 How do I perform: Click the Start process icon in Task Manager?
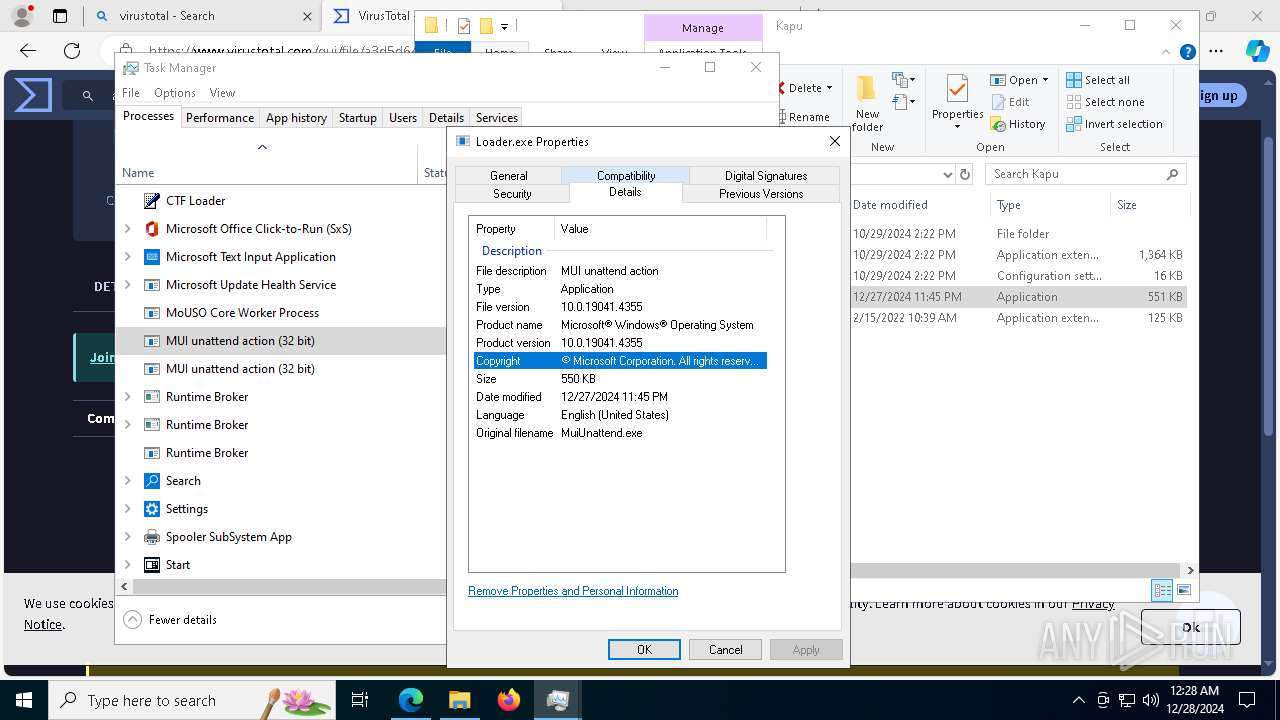[x=152, y=565]
